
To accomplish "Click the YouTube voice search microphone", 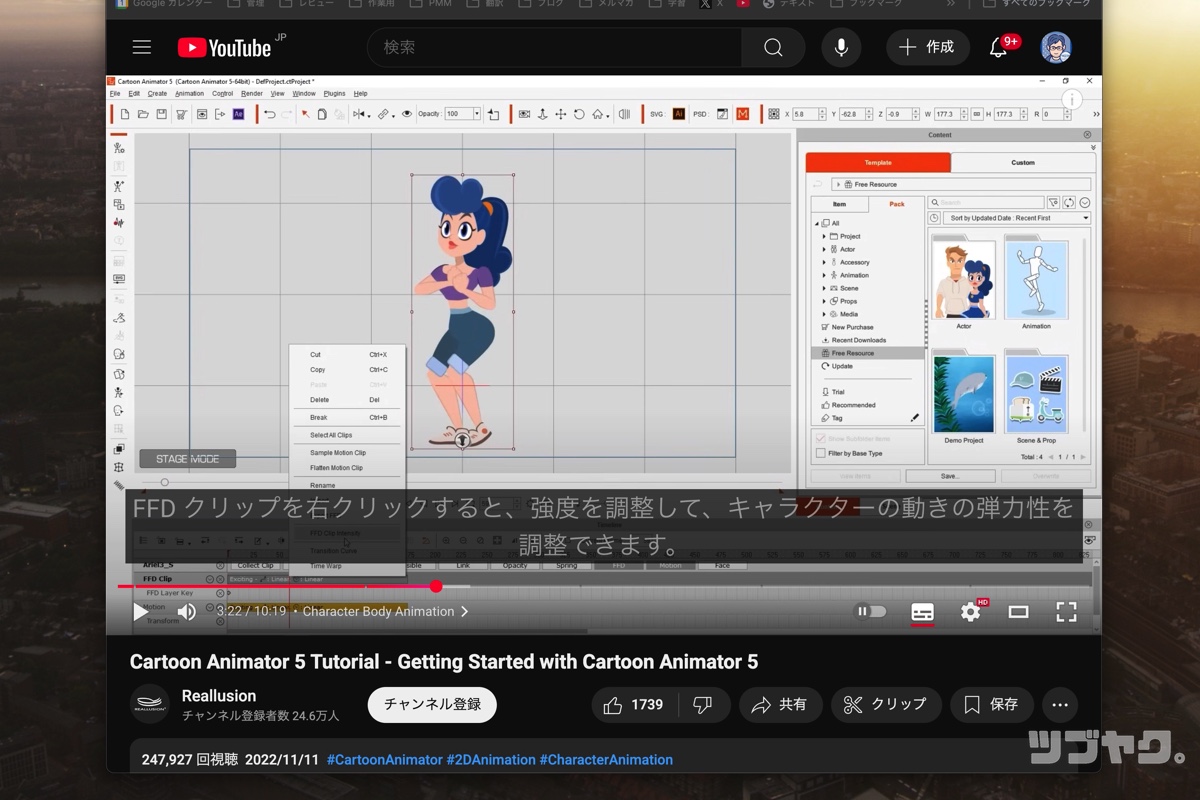I will pyautogui.click(x=841, y=47).
